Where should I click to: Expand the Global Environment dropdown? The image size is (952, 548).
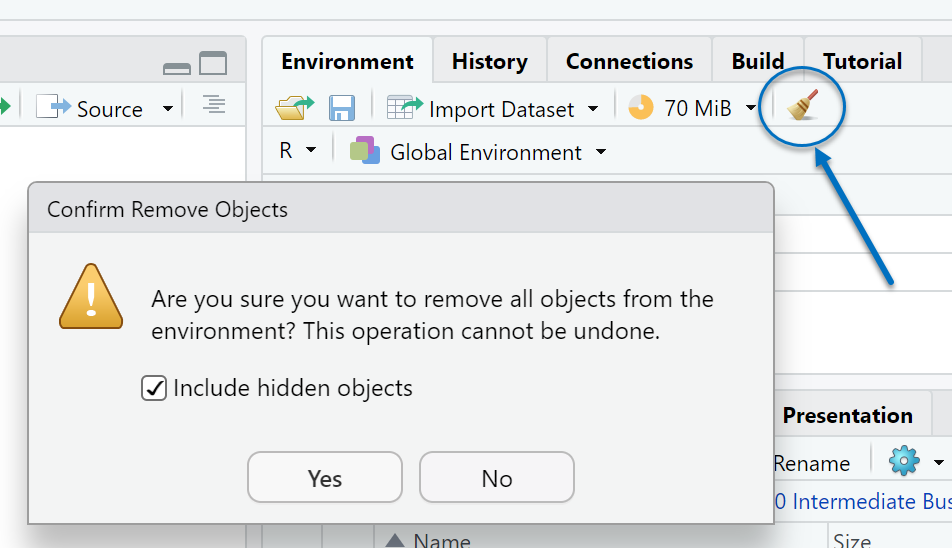point(600,152)
